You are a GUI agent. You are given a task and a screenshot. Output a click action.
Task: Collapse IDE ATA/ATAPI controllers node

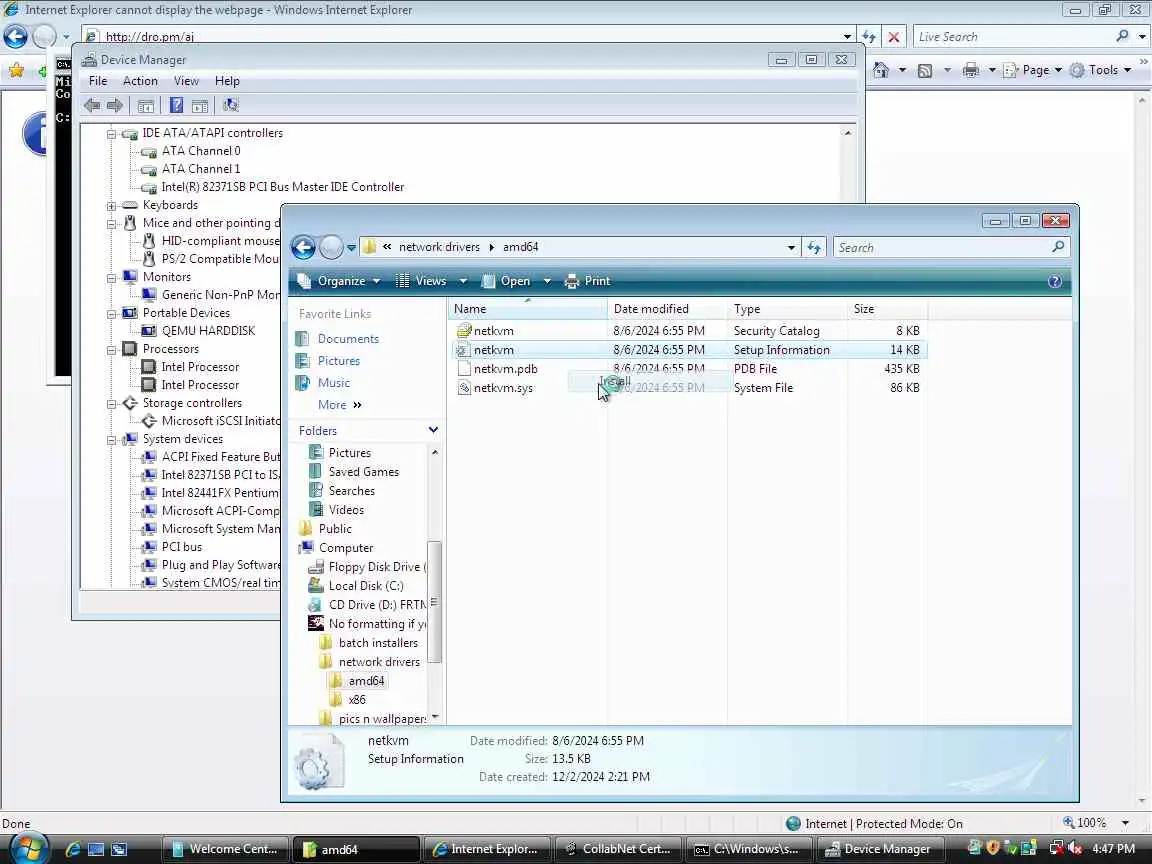point(112,134)
